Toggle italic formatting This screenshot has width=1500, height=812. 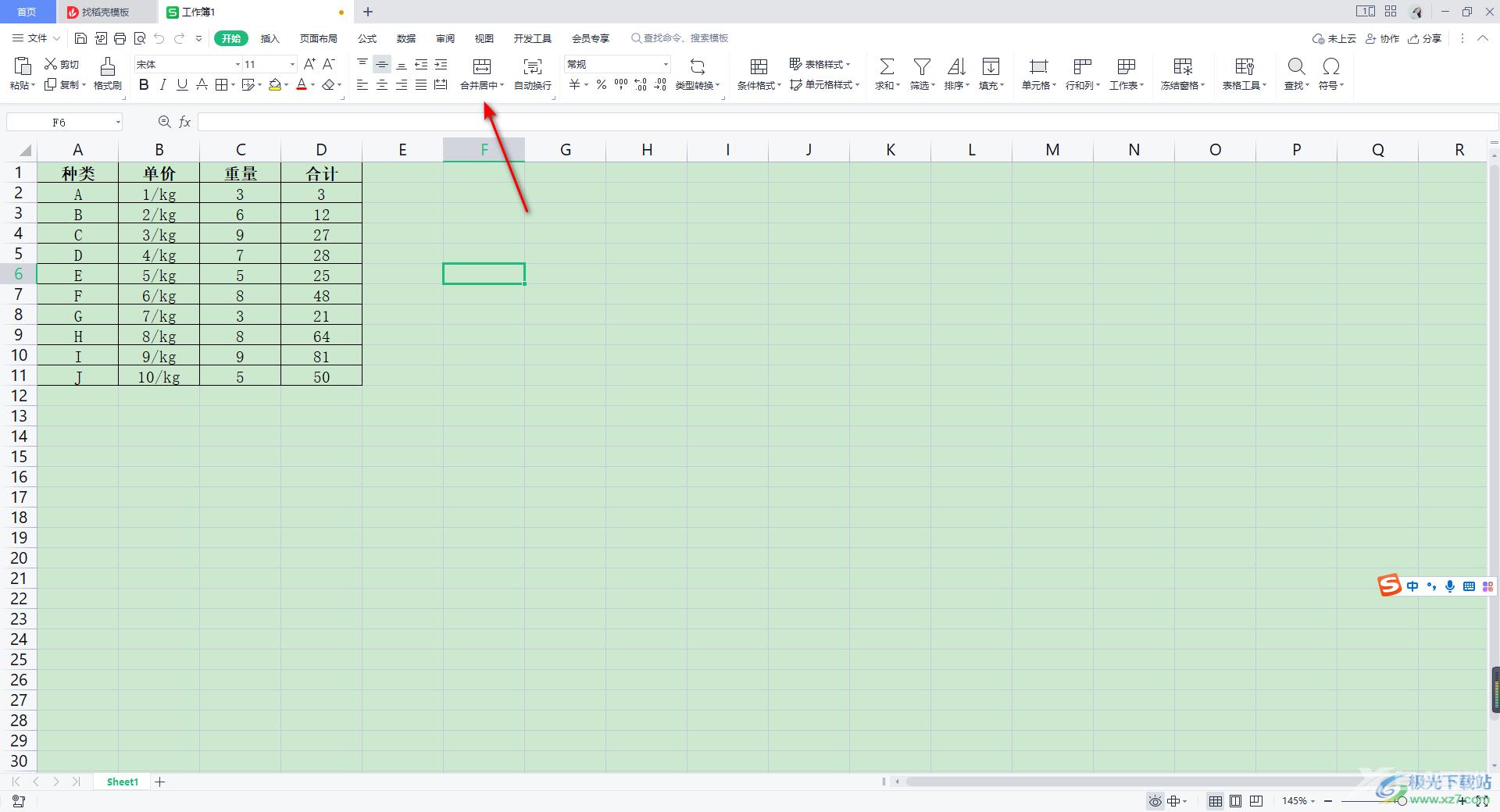click(162, 84)
